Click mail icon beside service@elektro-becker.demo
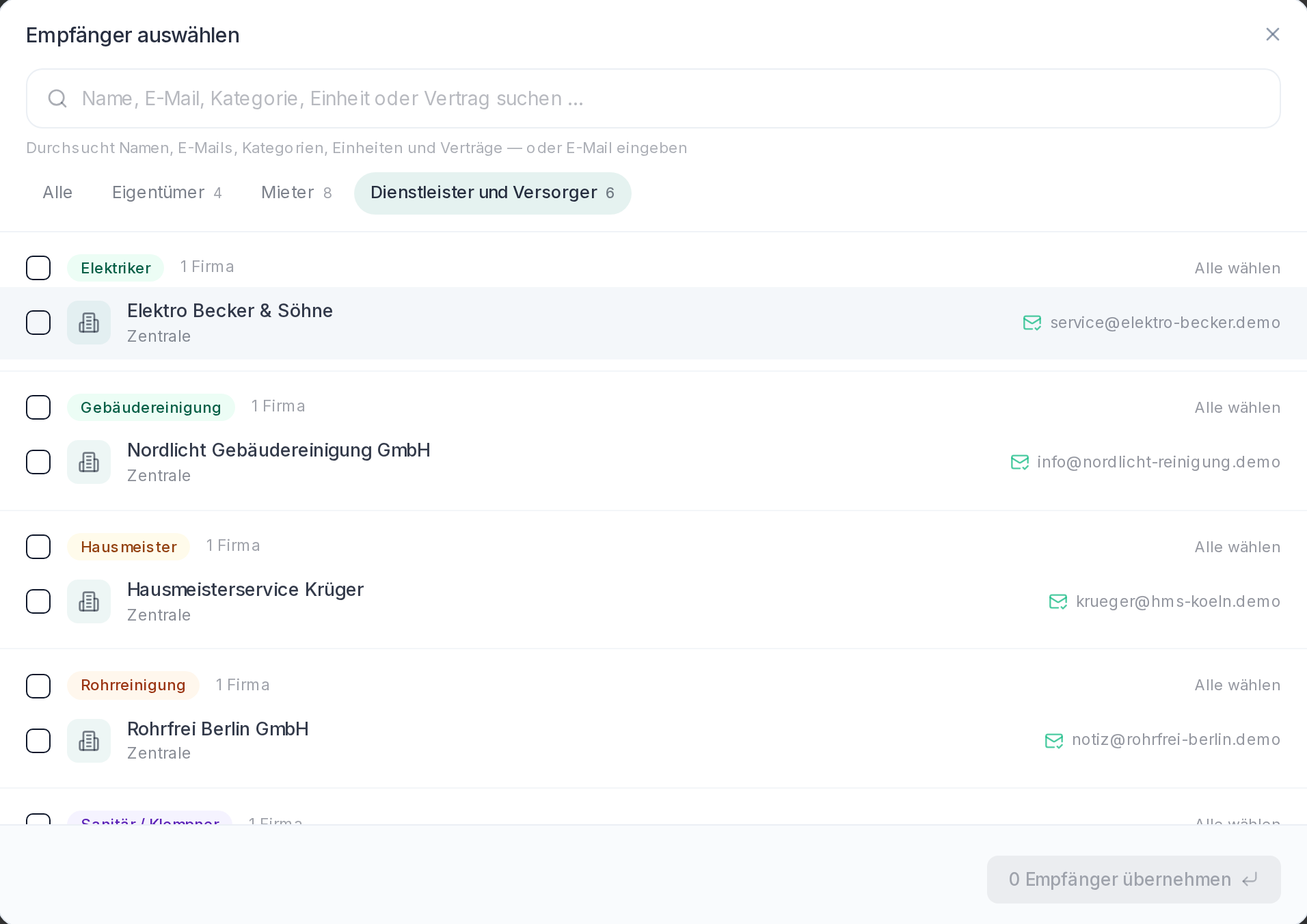 tap(1032, 323)
